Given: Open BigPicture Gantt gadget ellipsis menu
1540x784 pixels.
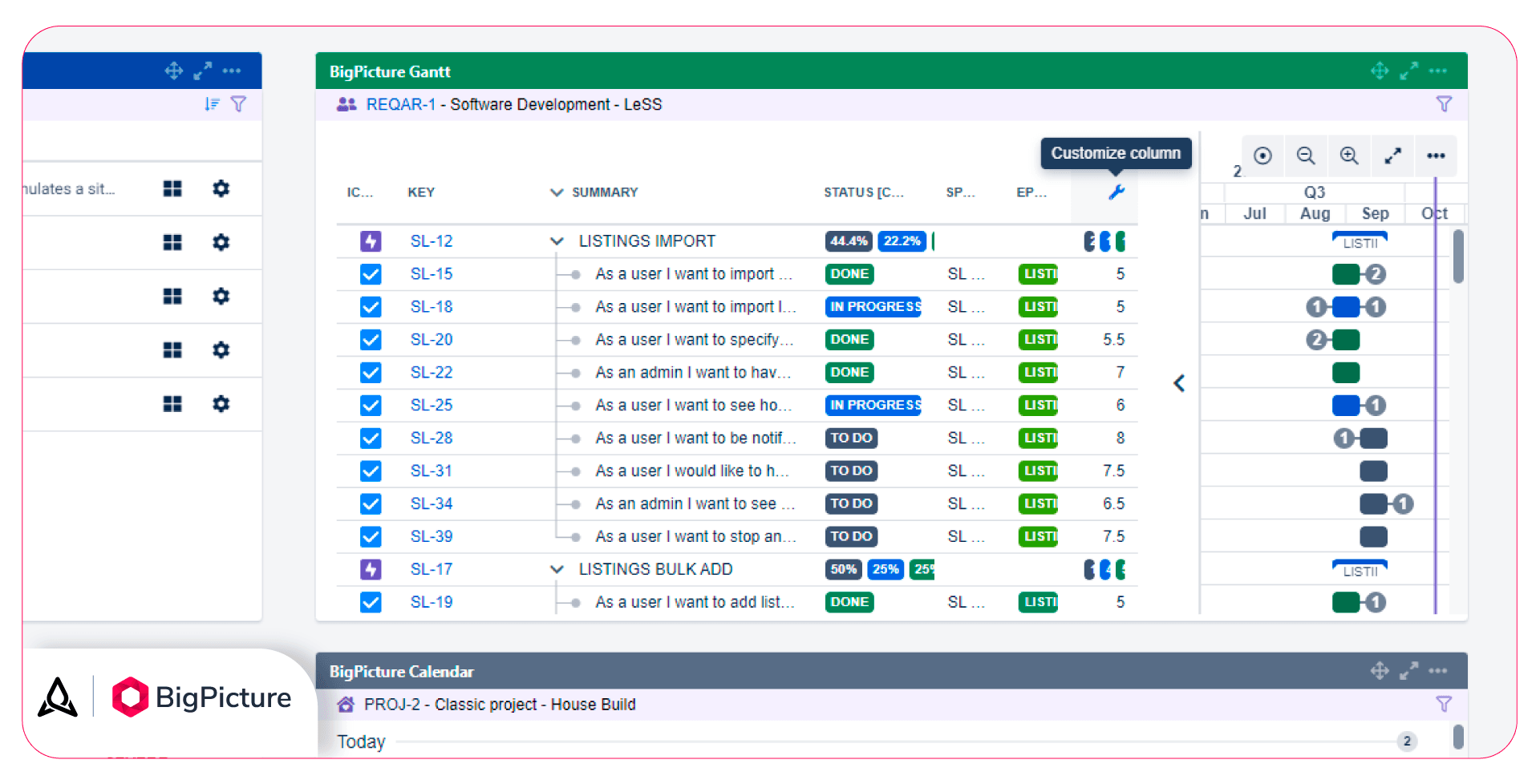Looking at the screenshot, I should [x=1438, y=71].
